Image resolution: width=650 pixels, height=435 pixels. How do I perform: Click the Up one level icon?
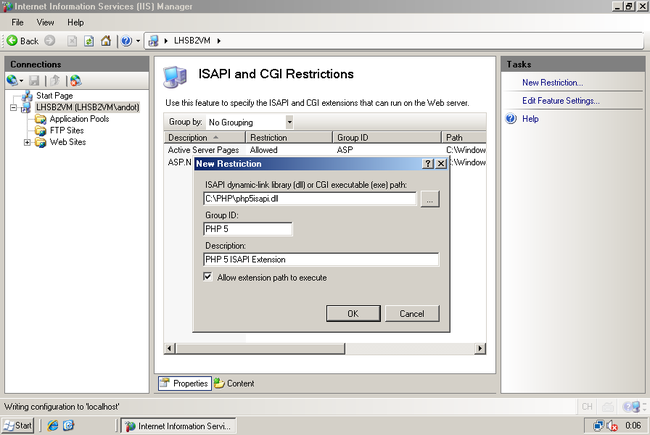point(55,80)
